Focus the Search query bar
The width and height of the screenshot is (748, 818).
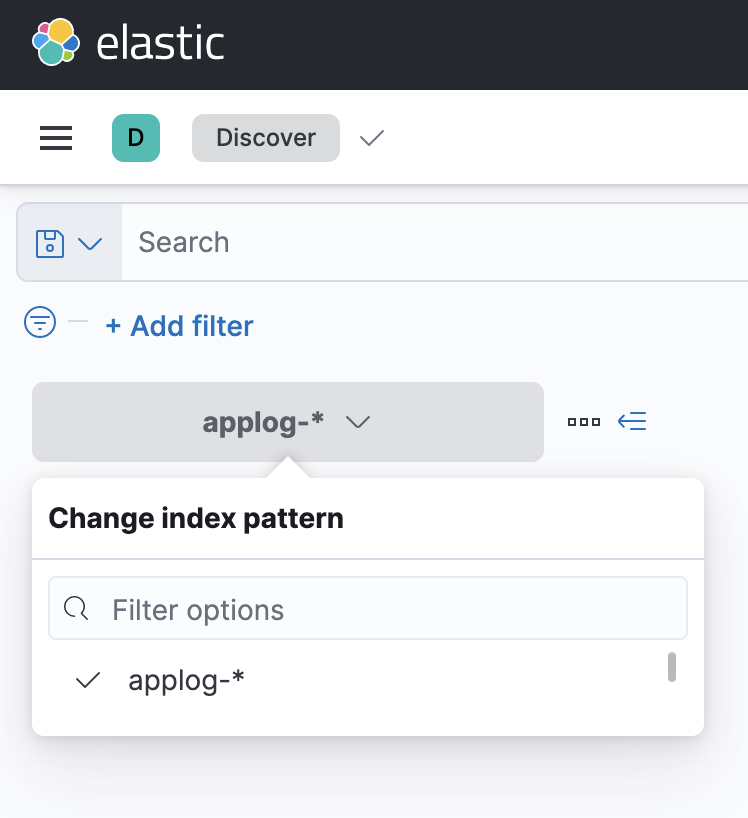pos(435,242)
